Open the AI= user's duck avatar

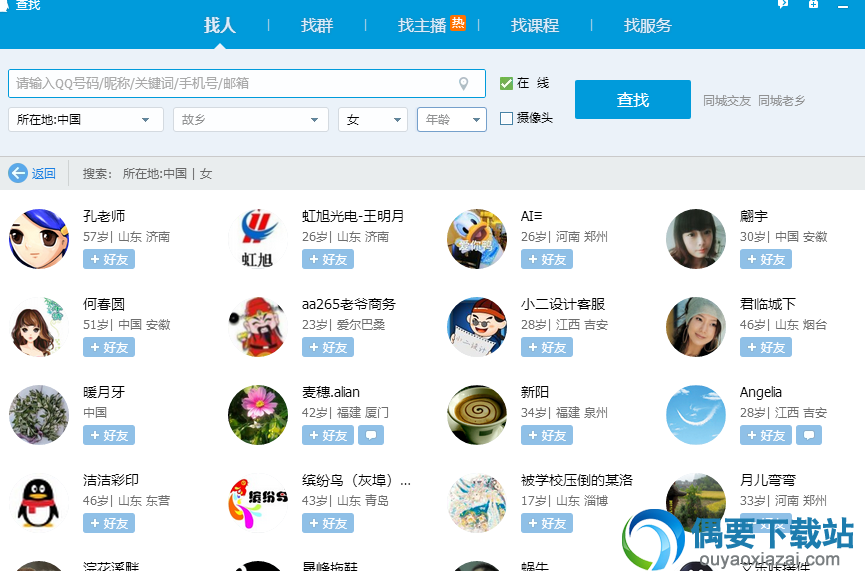click(x=477, y=238)
